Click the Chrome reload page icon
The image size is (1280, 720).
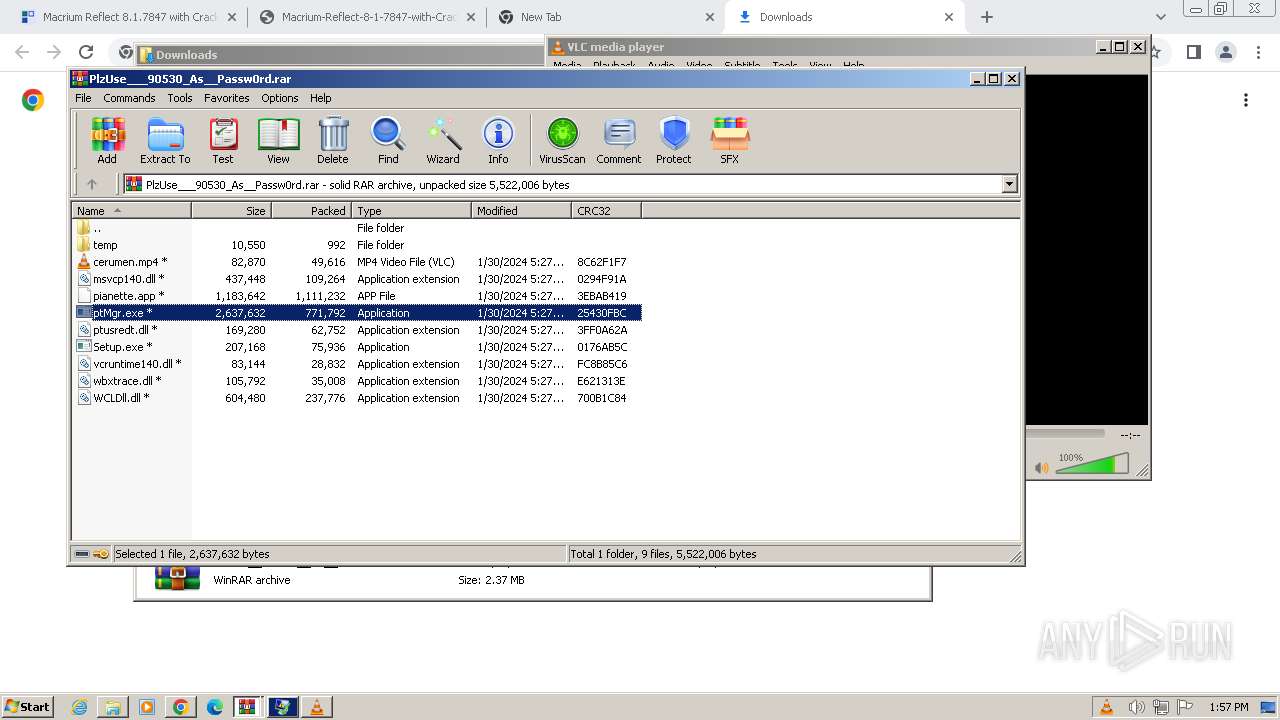pos(86,52)
